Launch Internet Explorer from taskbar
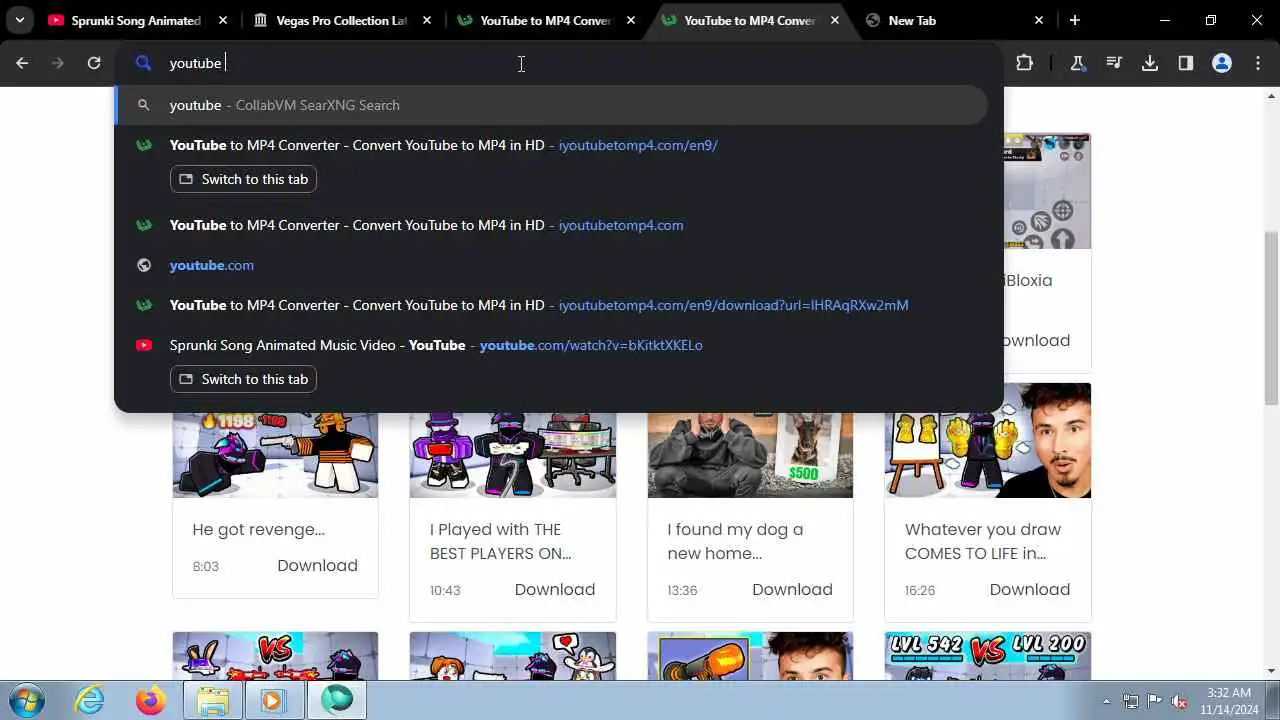 90,700
